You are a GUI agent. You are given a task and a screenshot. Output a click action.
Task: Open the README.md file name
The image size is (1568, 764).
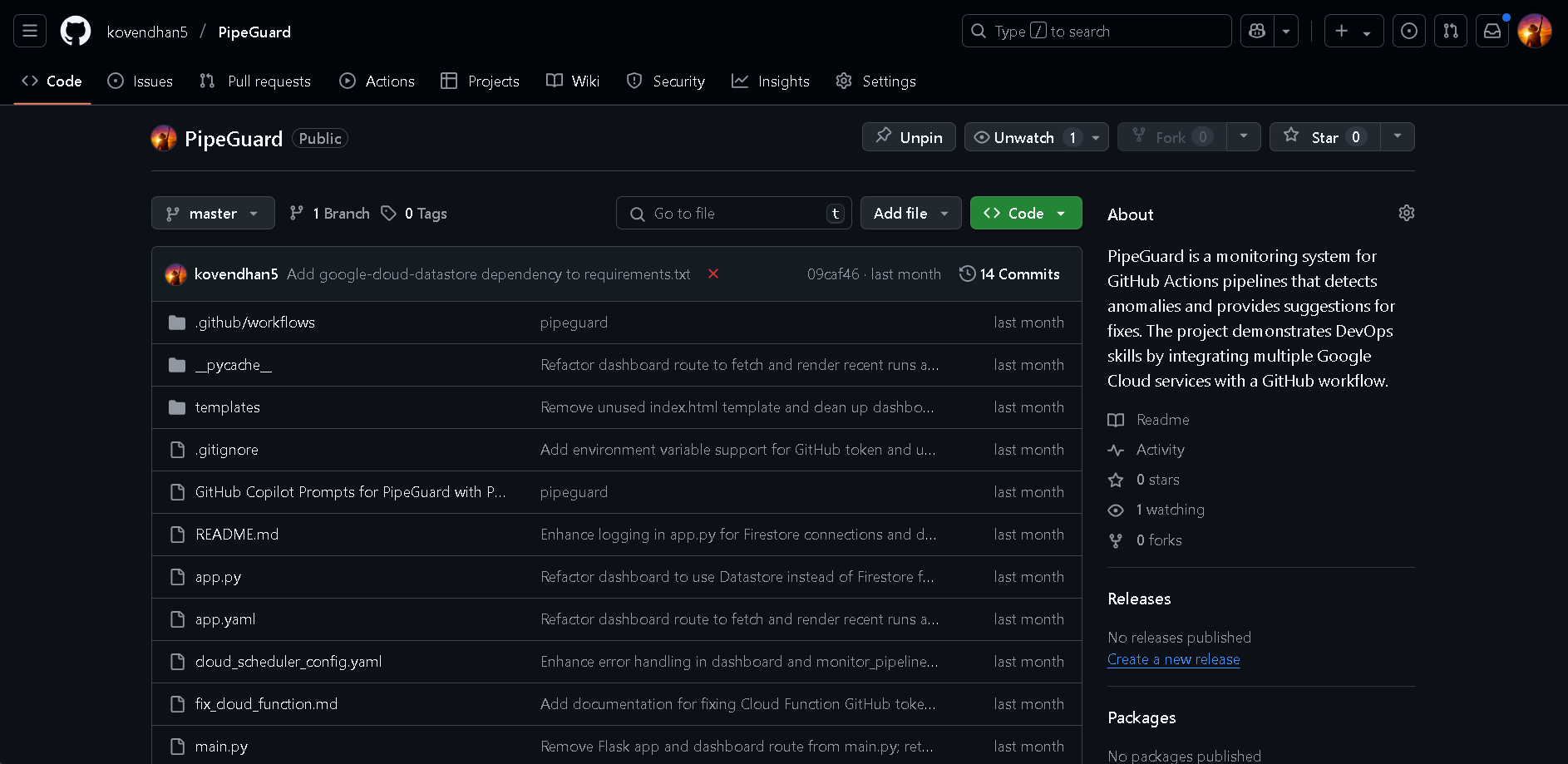(x=237, y=535)
